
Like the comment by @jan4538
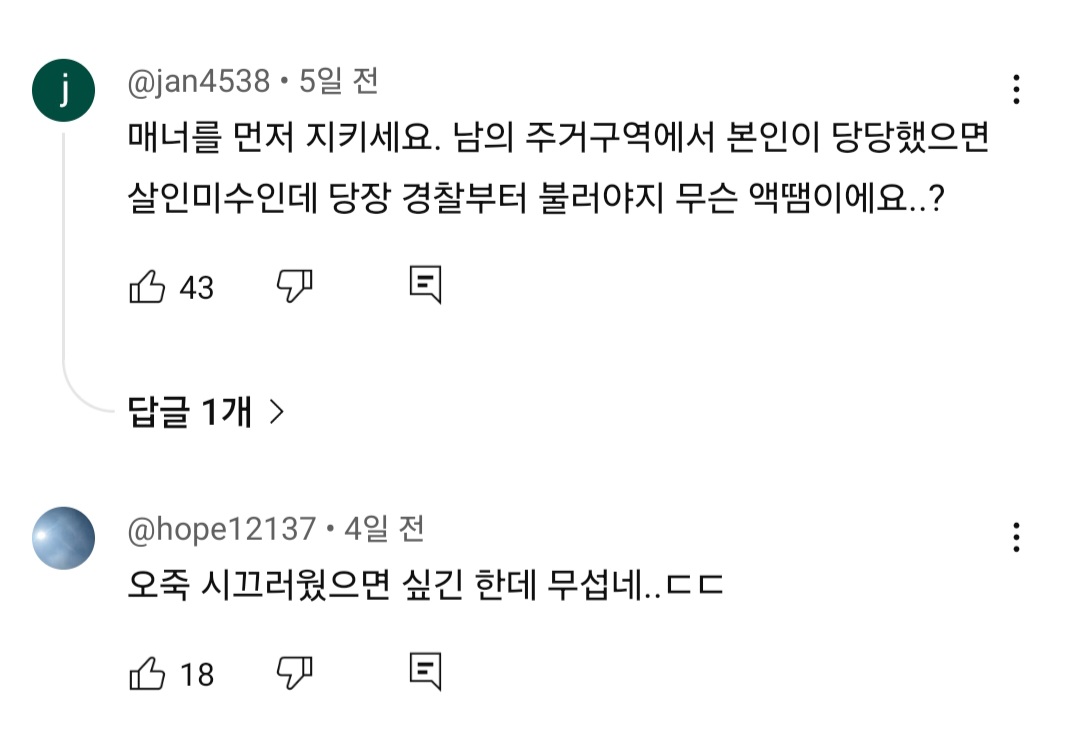click(x=147, y=288)
